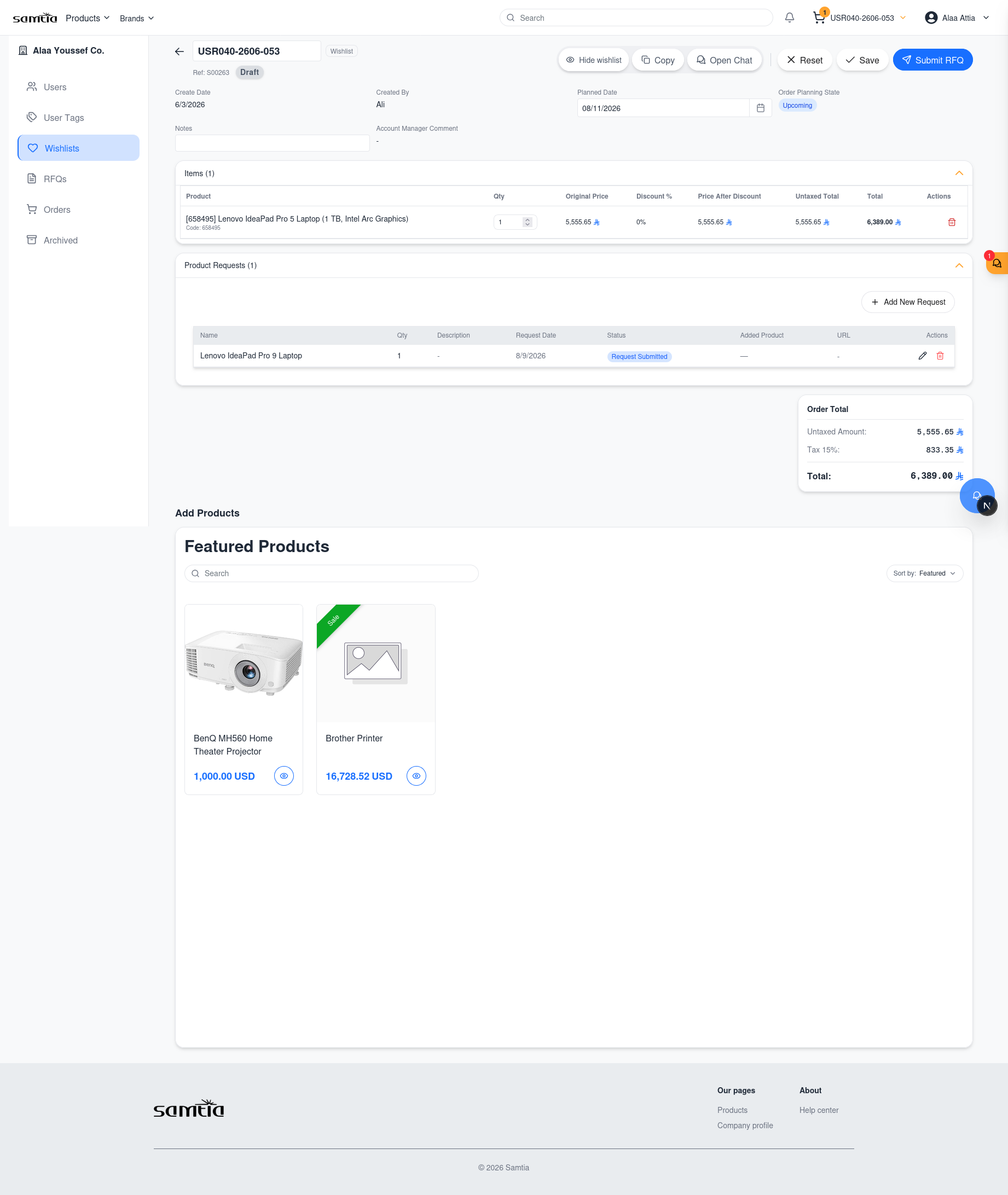The image size is (1008, 1195).
Task: Click the 16,728.52 USD price
Action: coord(359,776)
